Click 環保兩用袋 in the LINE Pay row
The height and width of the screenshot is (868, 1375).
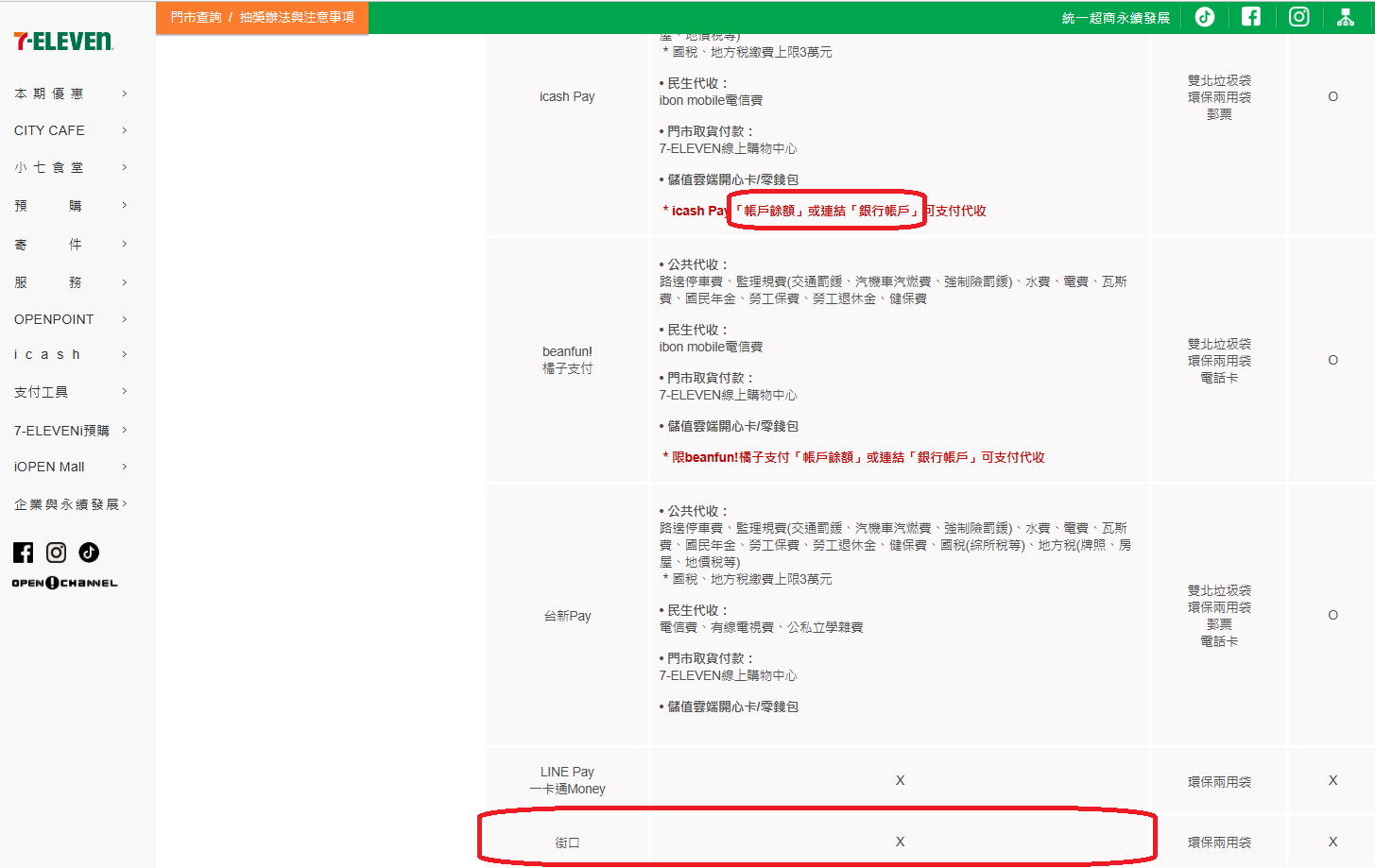pos(1219,782)
